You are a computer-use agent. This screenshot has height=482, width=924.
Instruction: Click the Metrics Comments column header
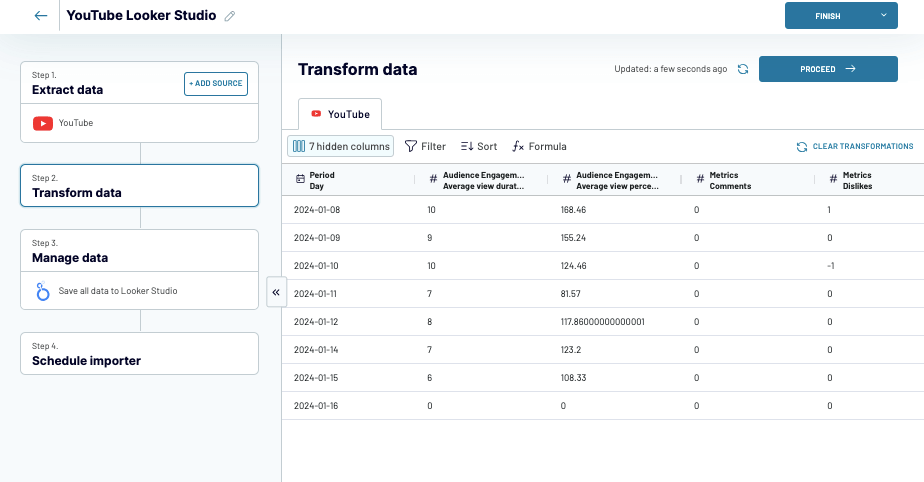click(x=747, y=180)
